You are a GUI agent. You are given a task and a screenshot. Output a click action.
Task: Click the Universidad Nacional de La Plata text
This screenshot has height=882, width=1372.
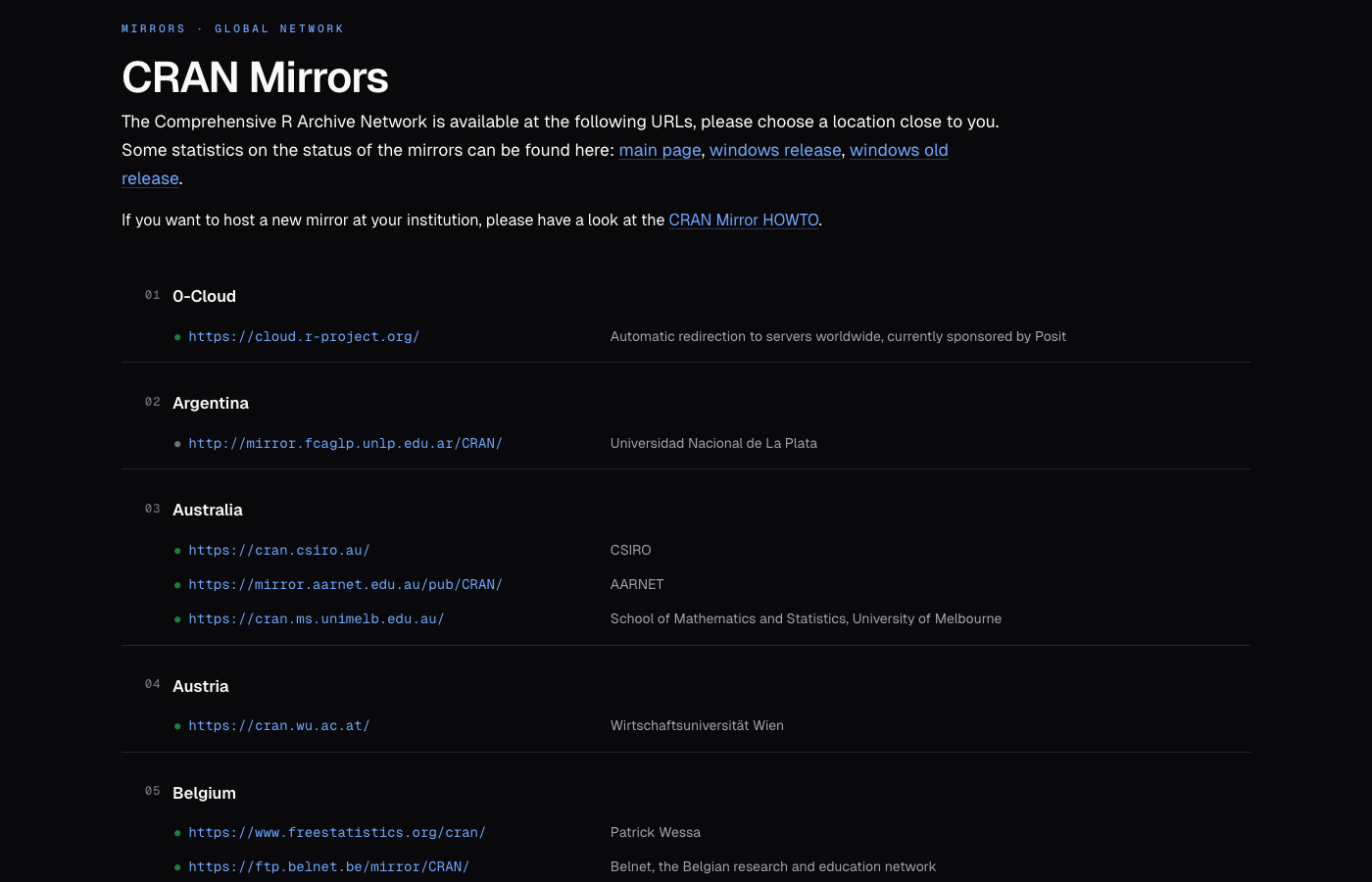(x=713, y=443)
